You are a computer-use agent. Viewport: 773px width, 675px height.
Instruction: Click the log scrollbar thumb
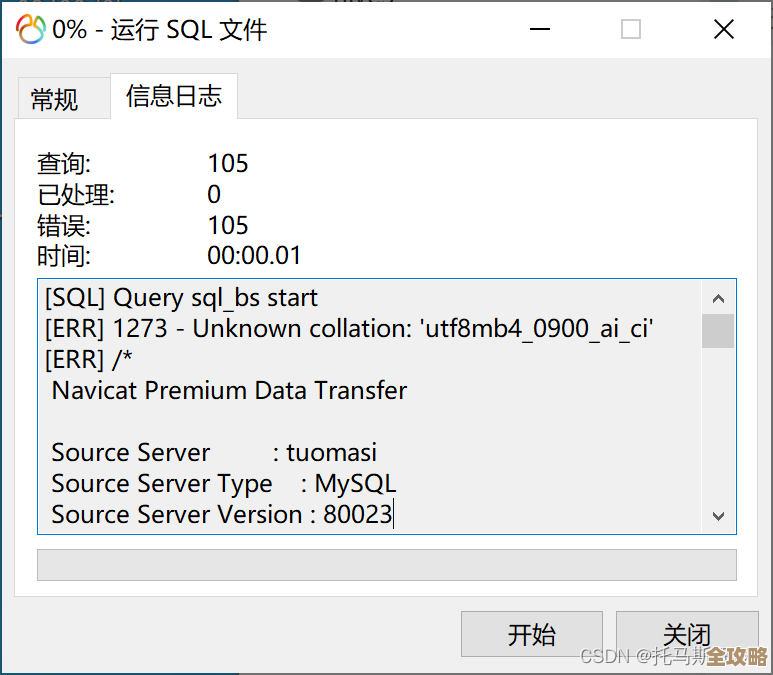click(718, 331)
